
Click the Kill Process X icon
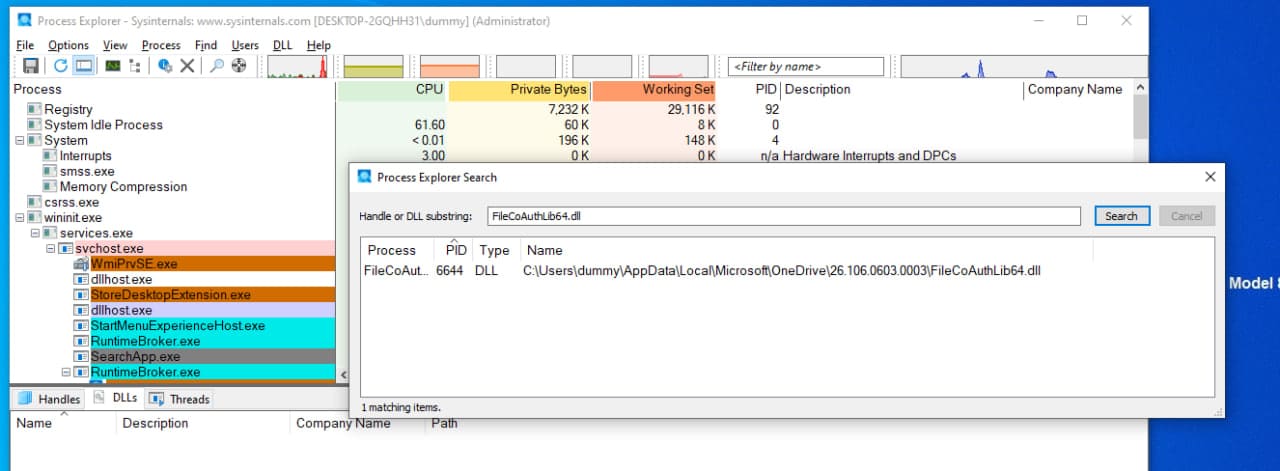187,66
